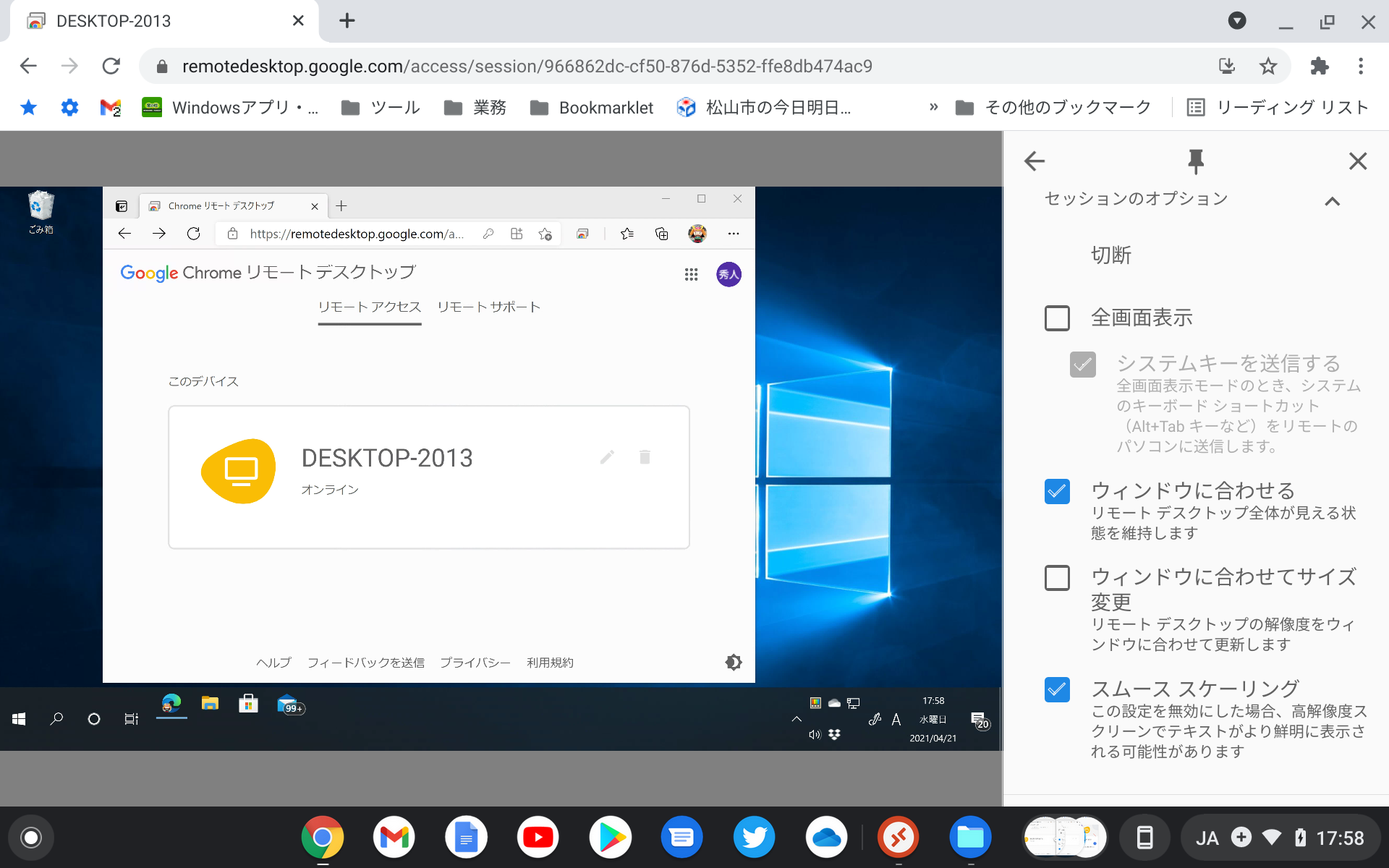Viewport: 1389px width, 868px height.
Task: Pin the session options panel
Action: tap(1194, 161)
